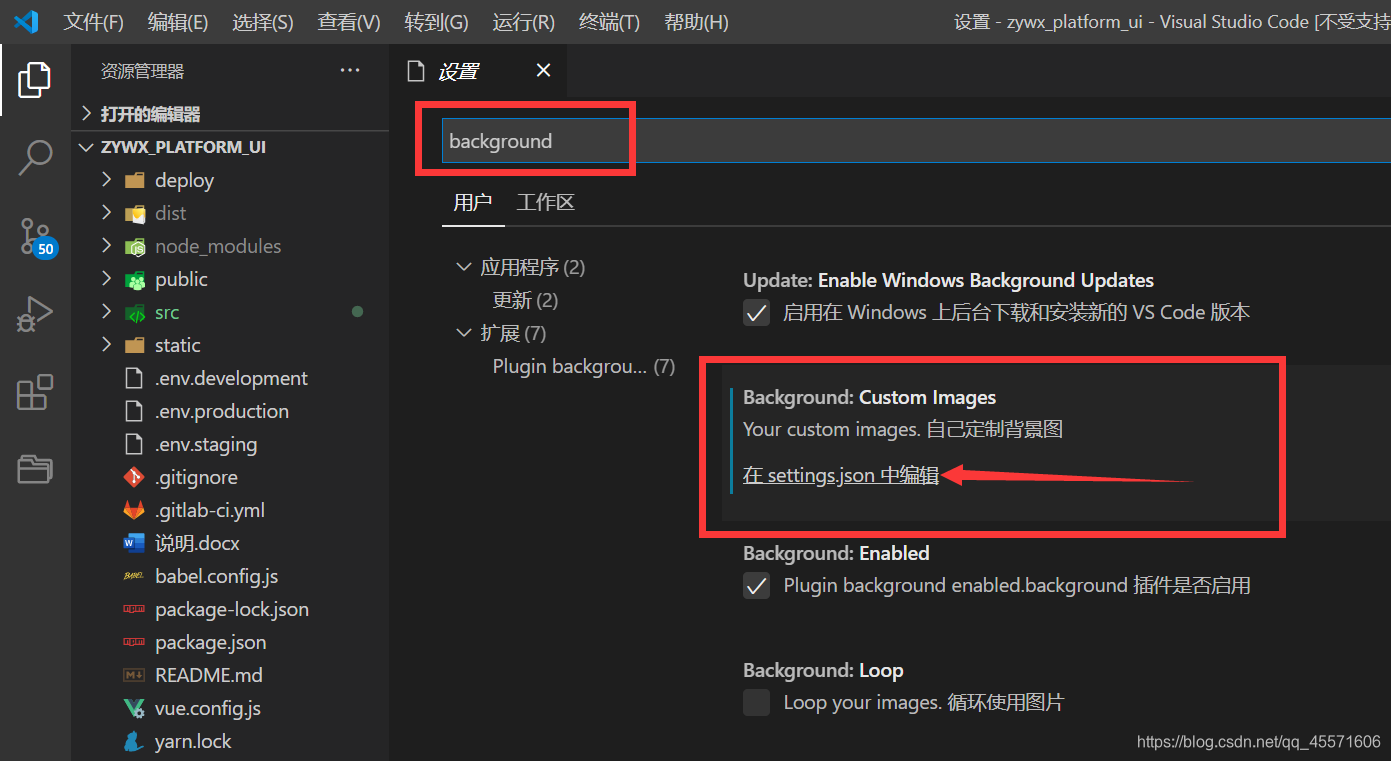Open the 转到(G) menu
Screen dimensions: 1391x761
pos(437,22)
